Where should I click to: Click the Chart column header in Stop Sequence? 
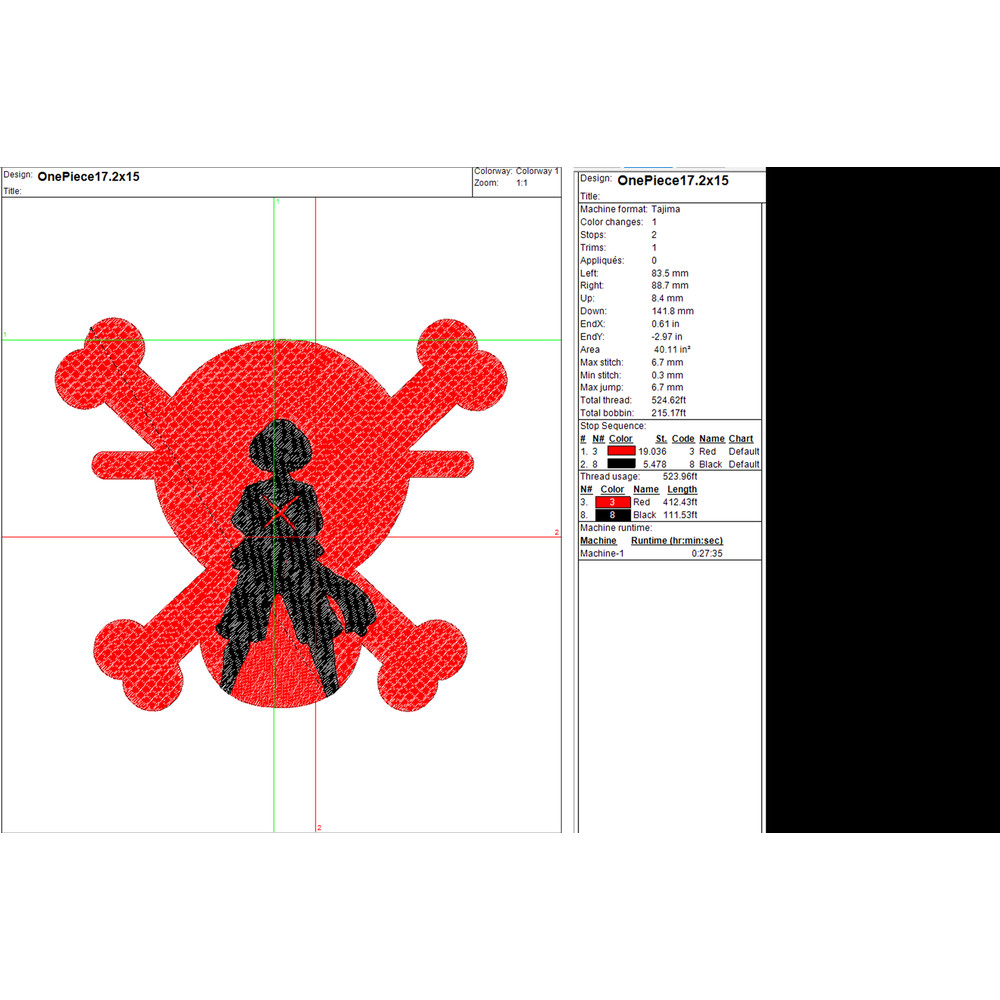[x=741, y=439]
